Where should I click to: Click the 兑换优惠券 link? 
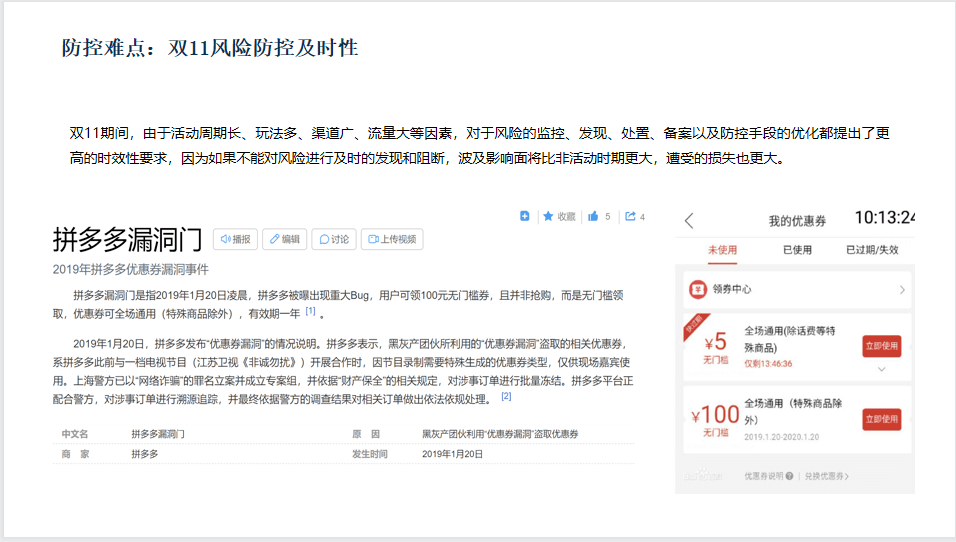[826, 476]
